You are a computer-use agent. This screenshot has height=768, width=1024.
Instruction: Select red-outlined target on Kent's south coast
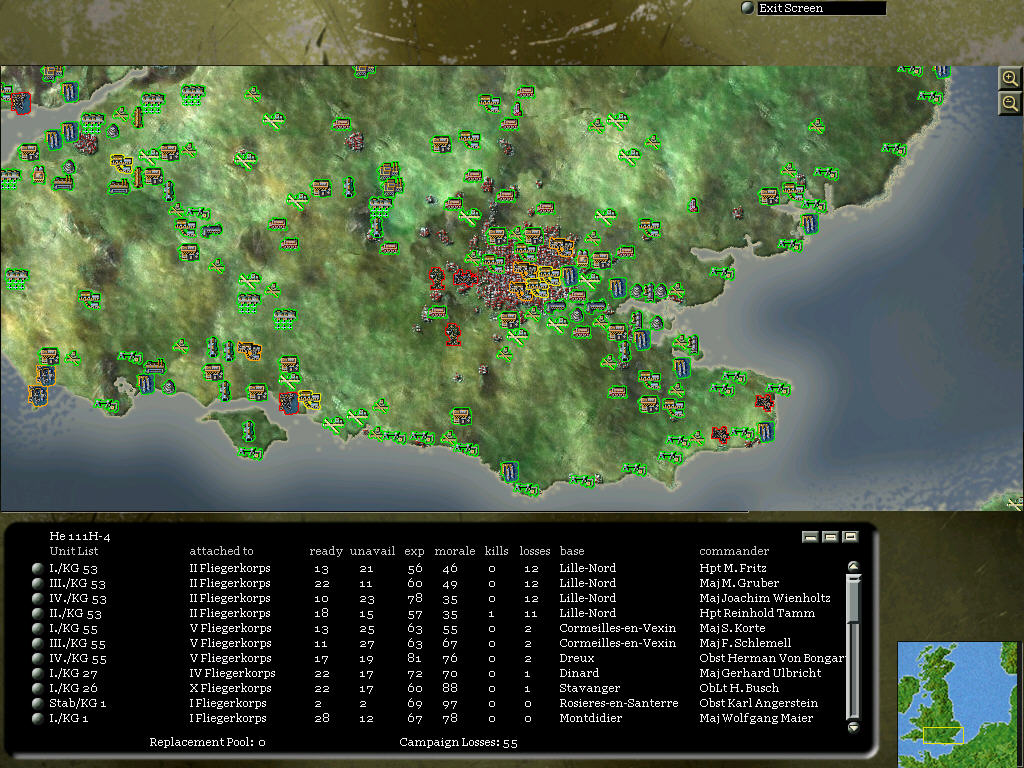tap(720, 434)
